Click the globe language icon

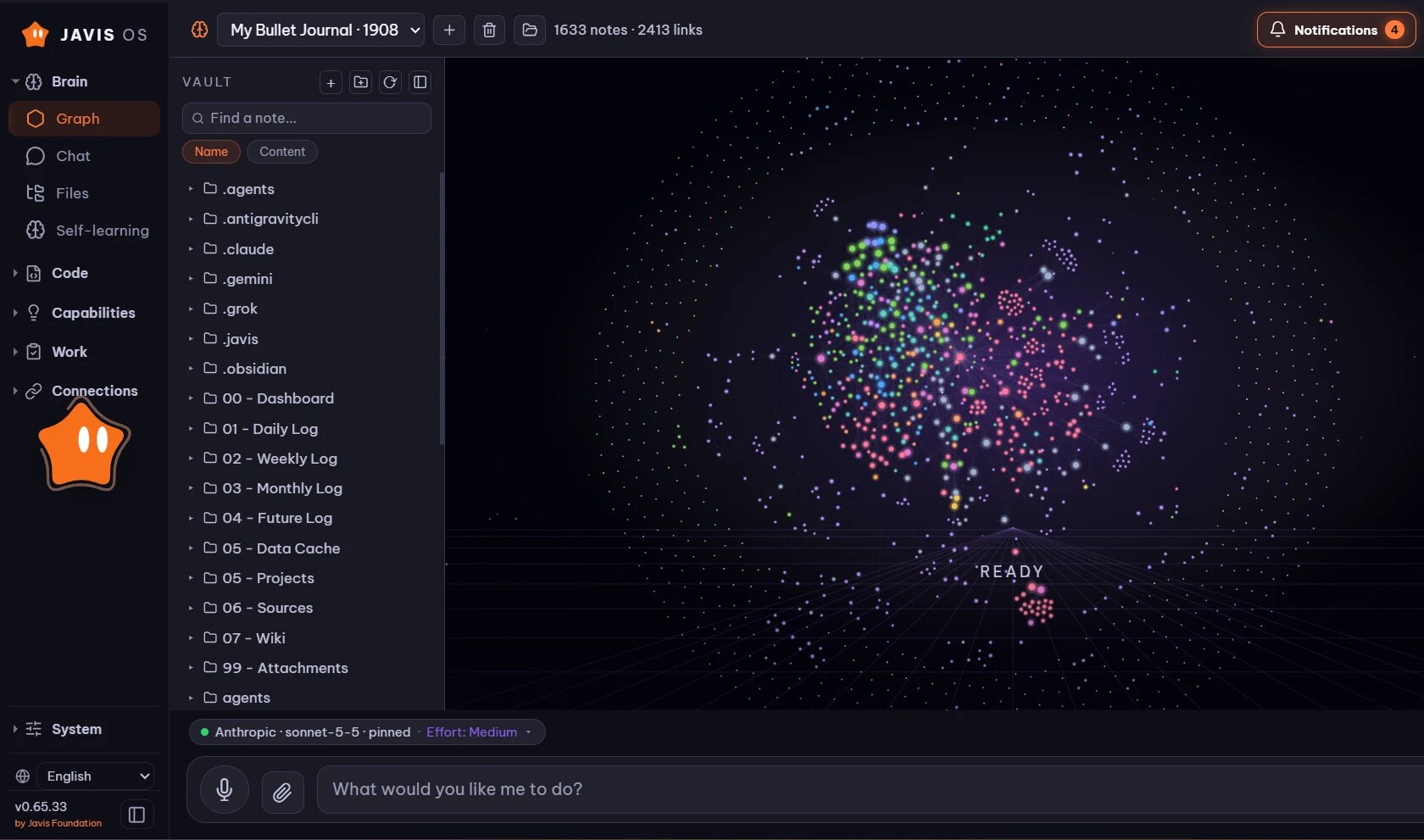pos(23,776)
